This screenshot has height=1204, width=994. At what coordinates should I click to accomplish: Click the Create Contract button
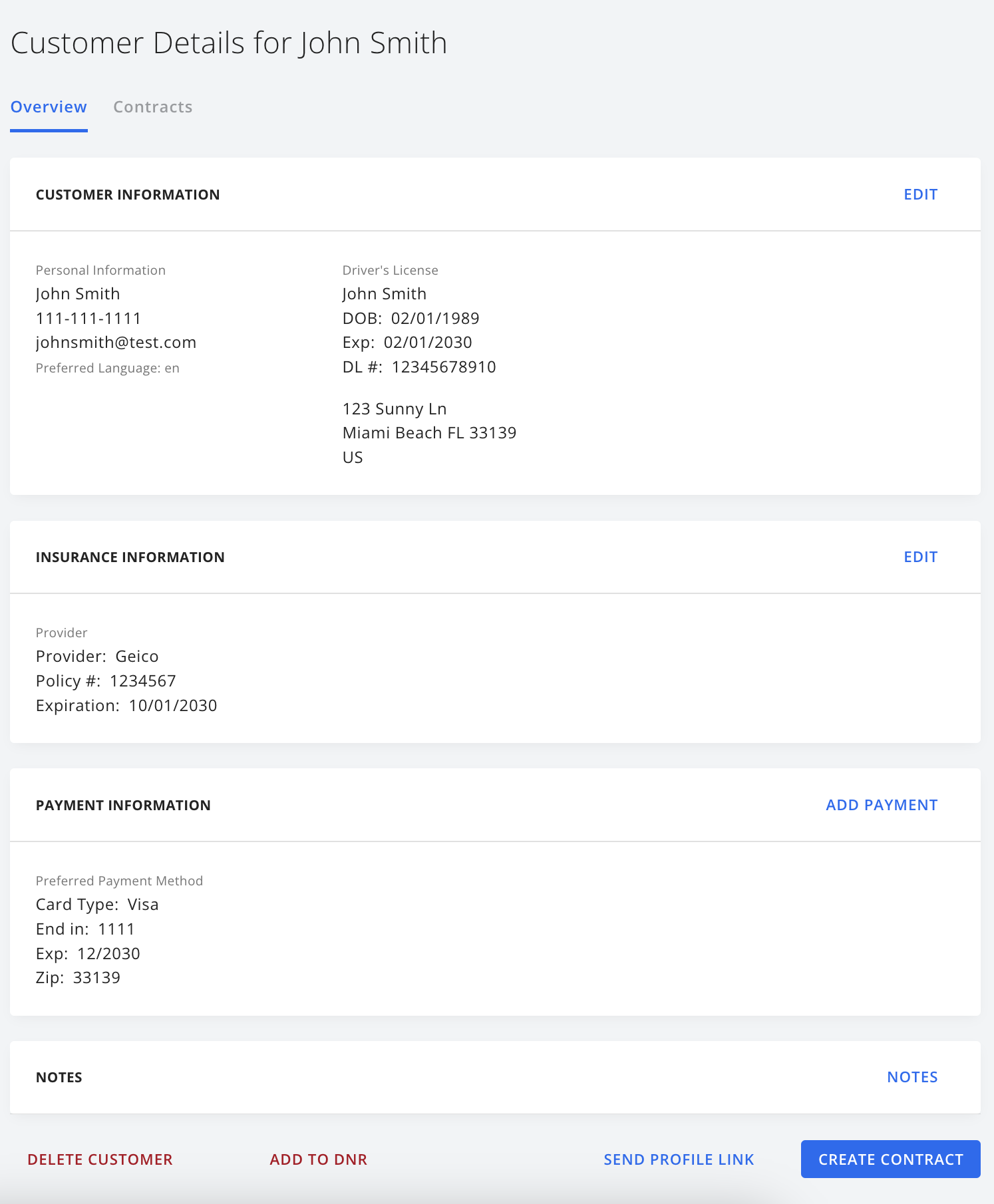click(x=890, y=1159)
